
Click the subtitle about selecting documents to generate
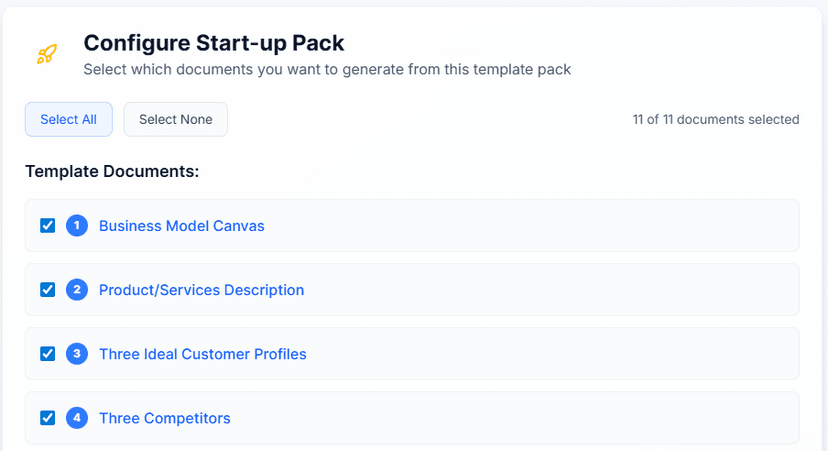coord(327,69)
